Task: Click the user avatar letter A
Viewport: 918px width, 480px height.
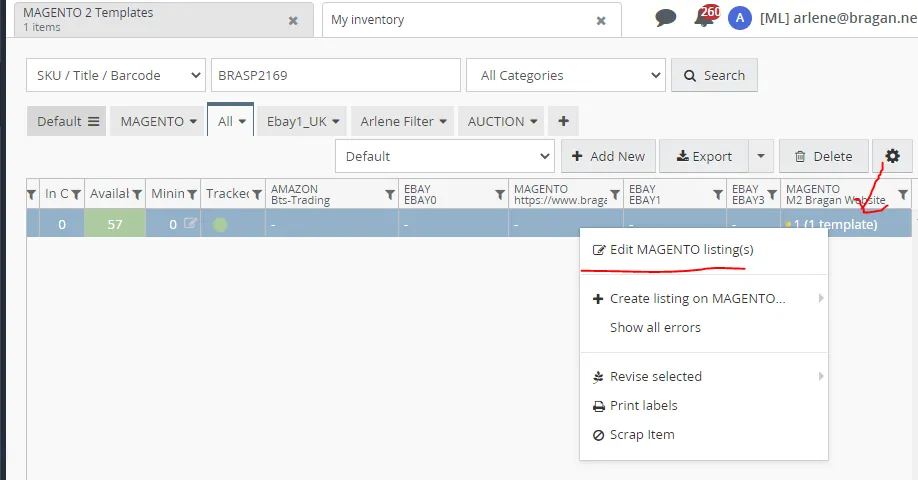Action: tap(740, 18)
